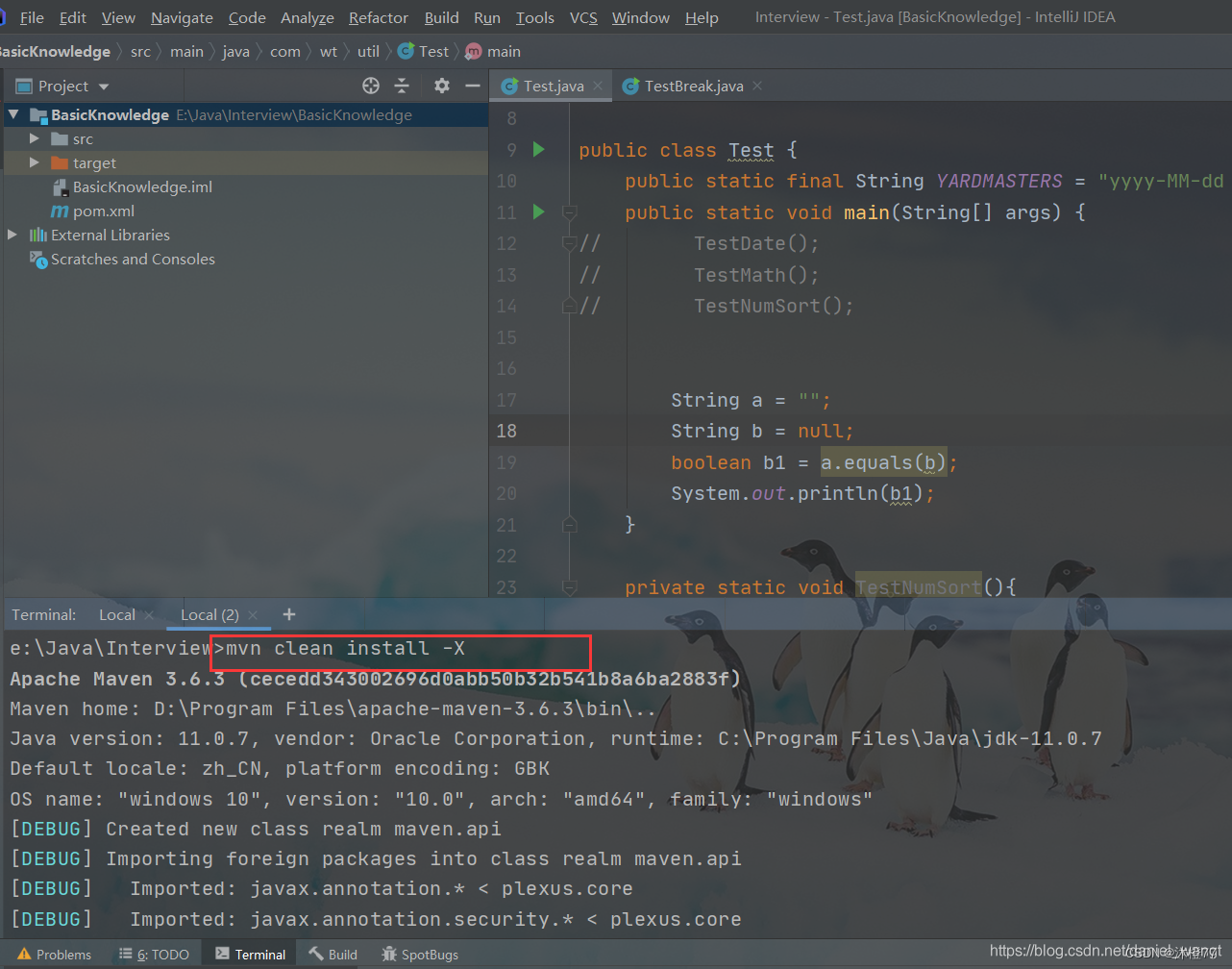The width and height of the screenshot is (1232, 969).
Task: Click the mvn clean install -X command text
Action: click(346, 649)
